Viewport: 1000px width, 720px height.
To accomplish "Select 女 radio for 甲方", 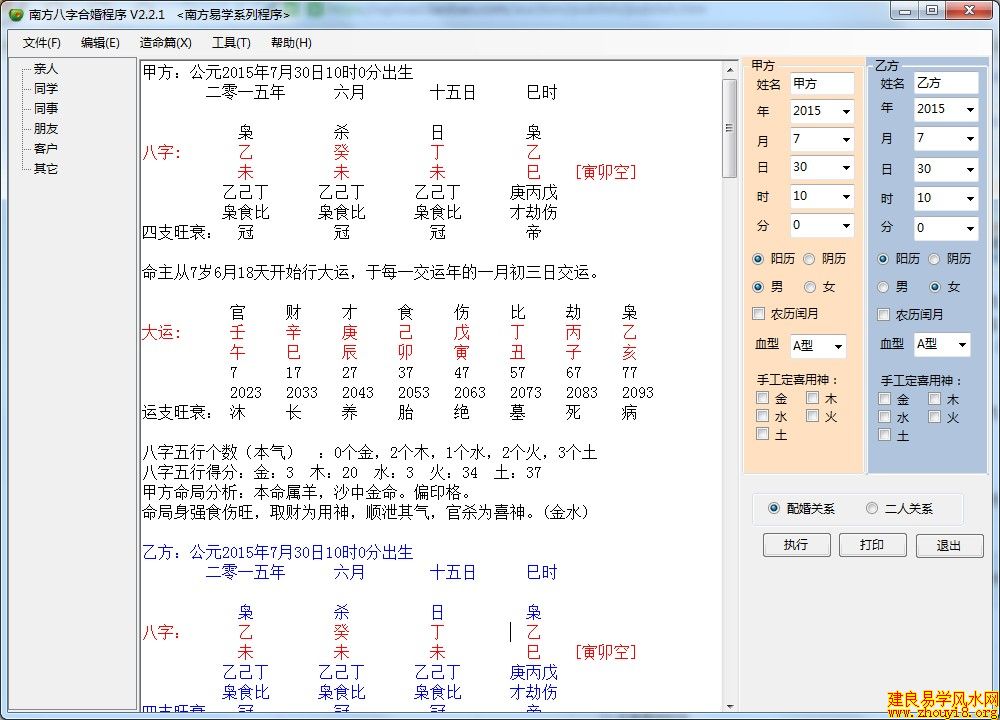I will pos(810,287).
